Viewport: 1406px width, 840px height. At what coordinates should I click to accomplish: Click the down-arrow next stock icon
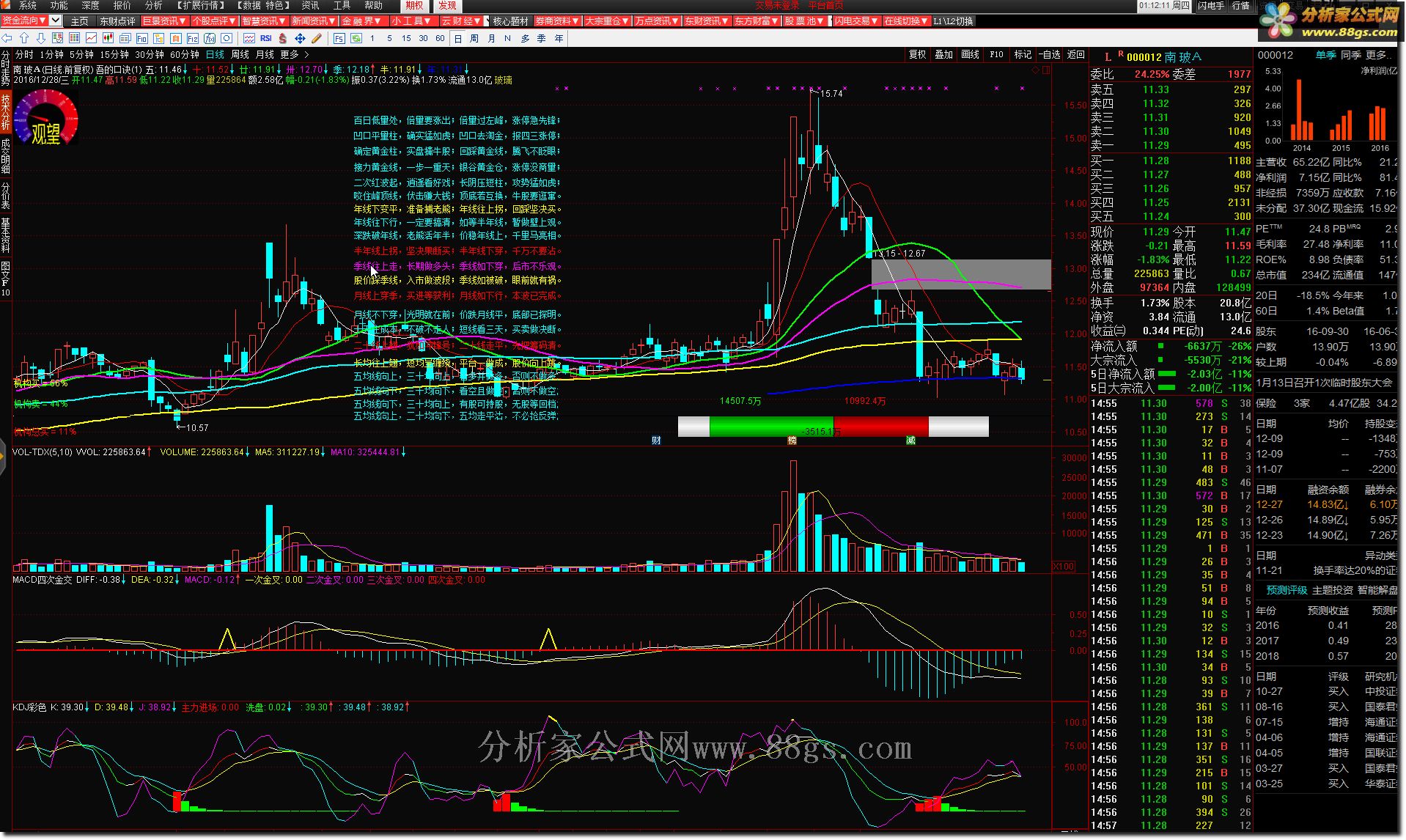40,38
